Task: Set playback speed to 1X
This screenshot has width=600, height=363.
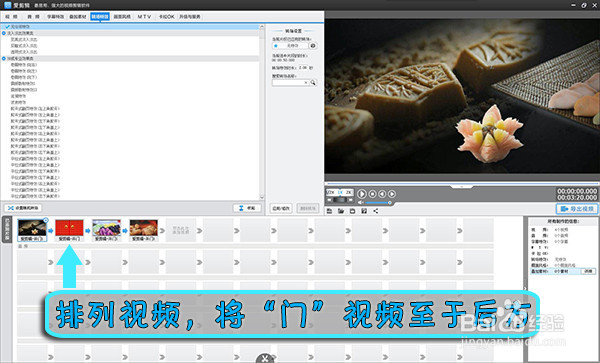Action: [340, 192]
